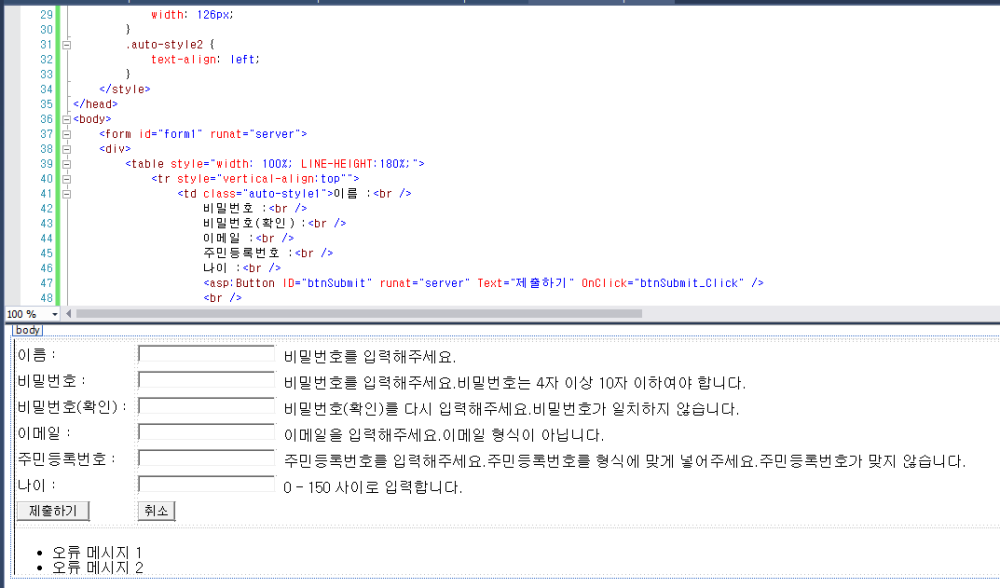Select the '오류 메시지 1' list item
This screenshot has width=1000, height=588.
[x=97, y=552]
